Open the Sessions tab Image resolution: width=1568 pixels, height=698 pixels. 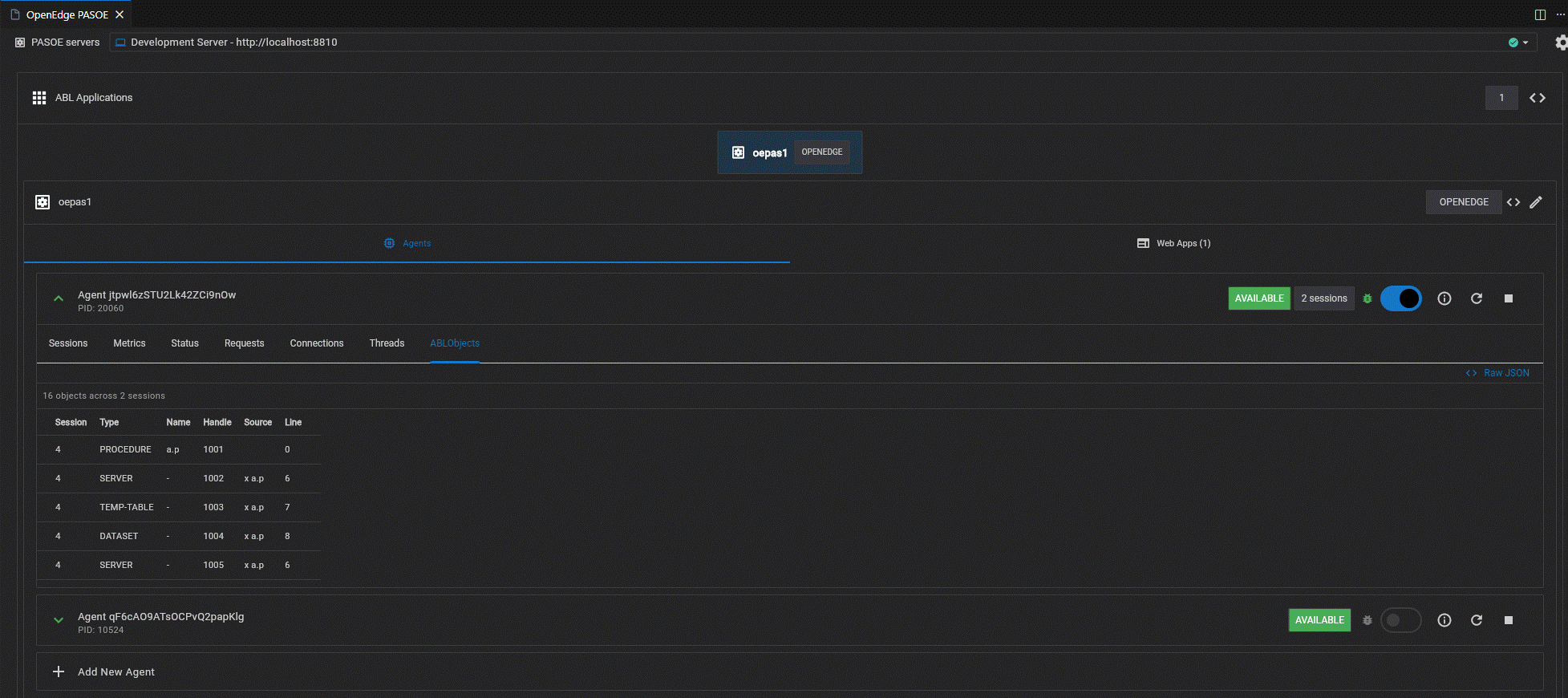pos(68,343)
